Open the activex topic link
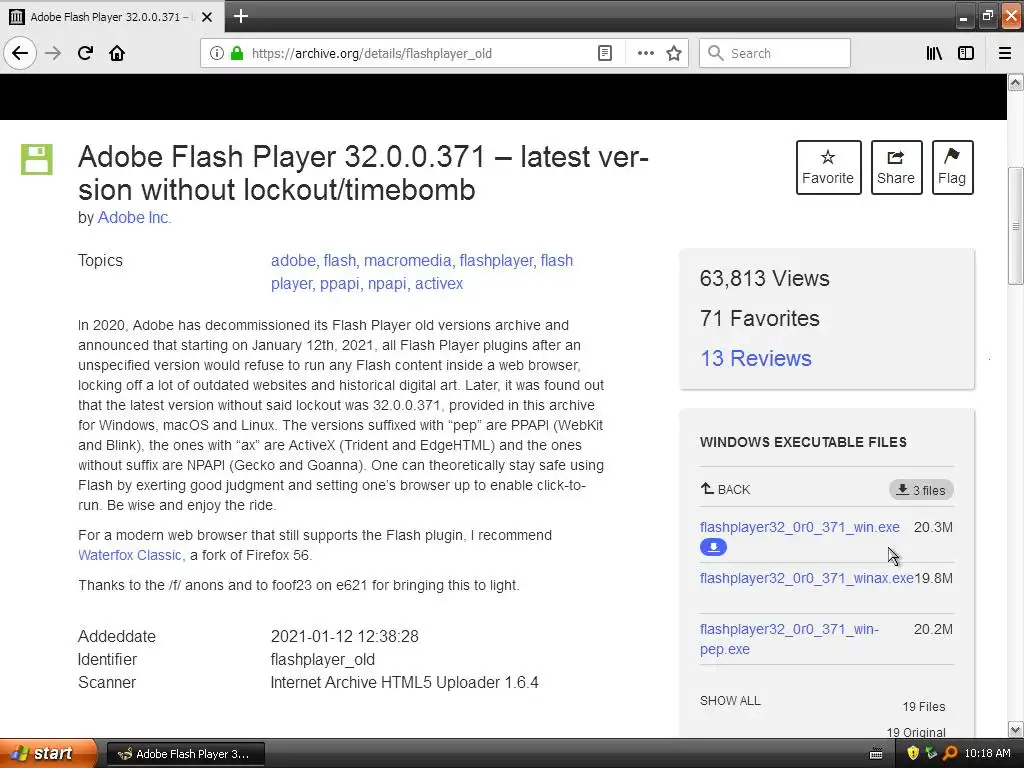 pyautogui.click(x=439, y=284)
